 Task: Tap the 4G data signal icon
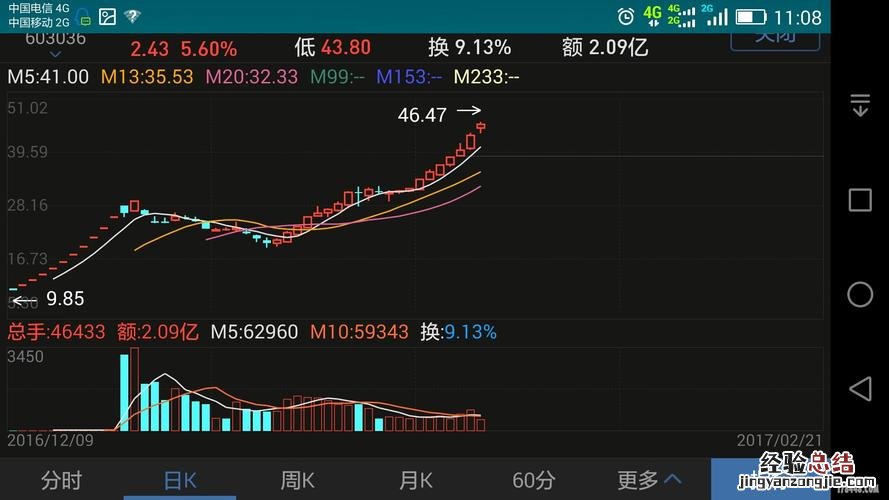(x=652, y=16)
